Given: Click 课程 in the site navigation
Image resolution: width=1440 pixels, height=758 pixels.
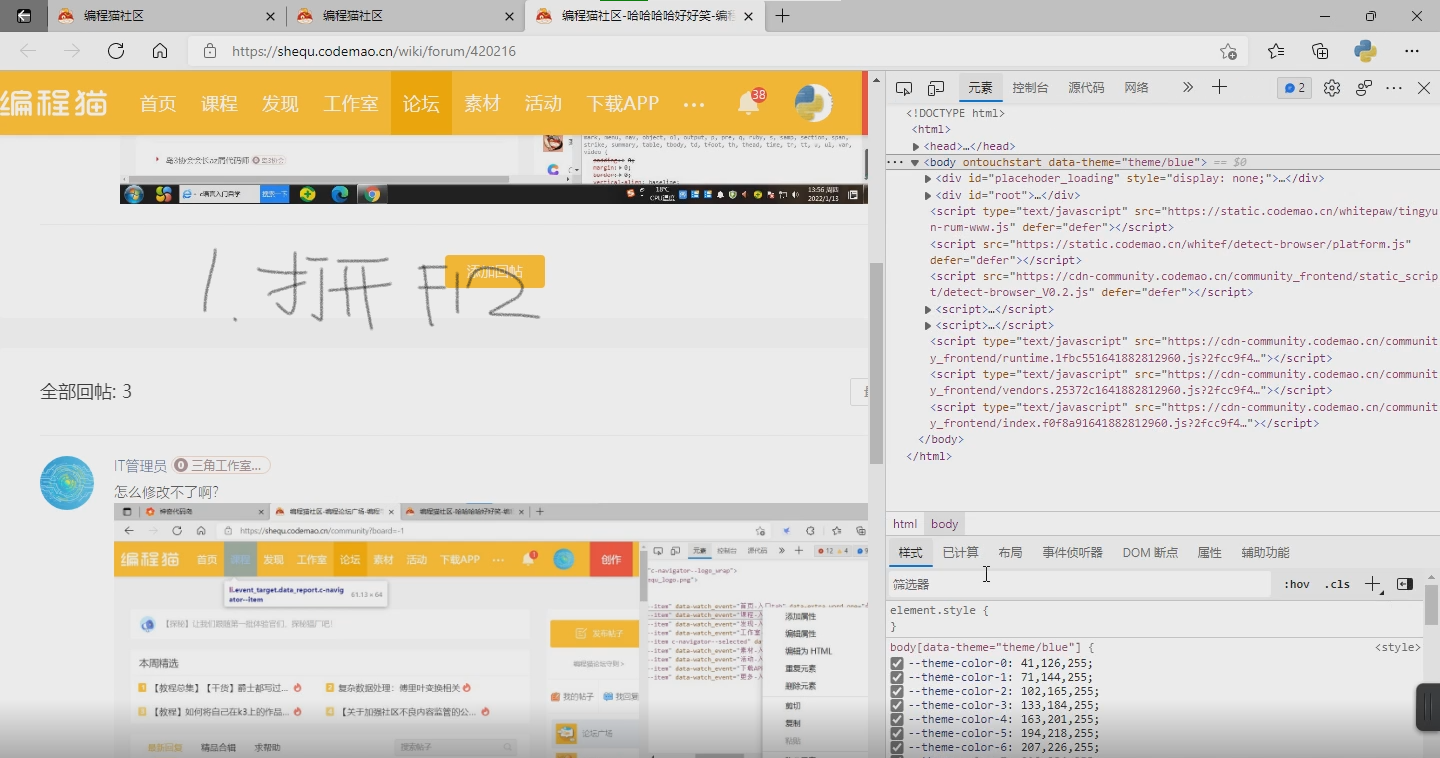Looking at the screenshot, I should [x=219, y=103].
